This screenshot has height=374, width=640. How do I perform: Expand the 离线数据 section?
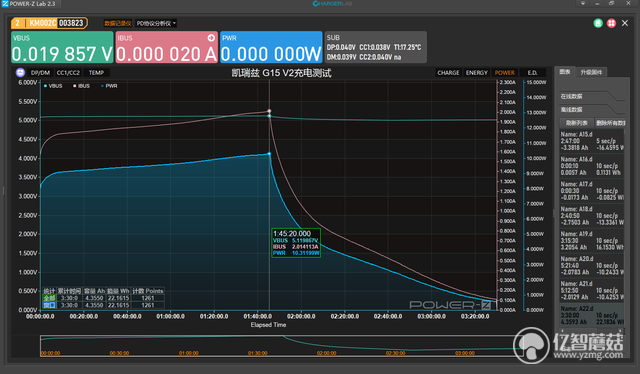coord(591,109)
